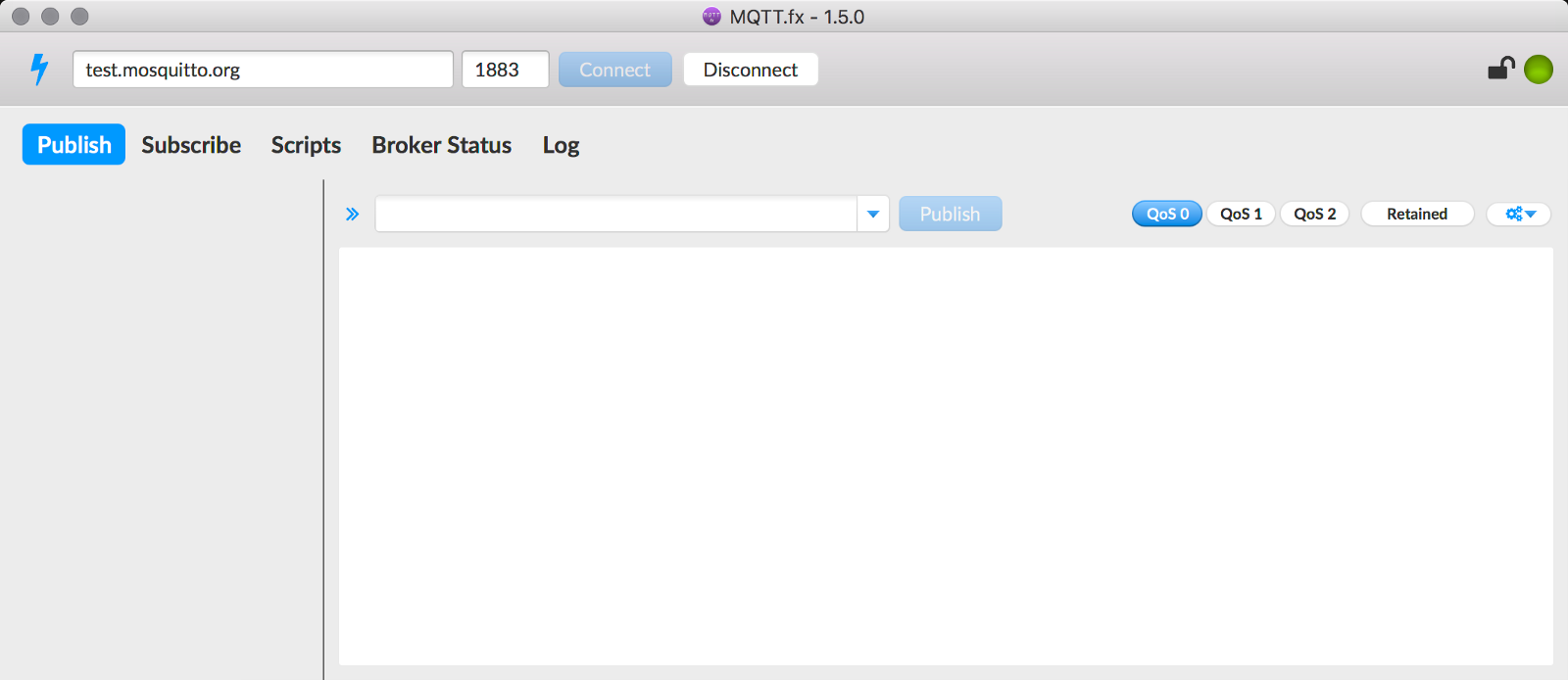The image size is (1568, 680).
Task: Switch to the Subscribe tab
Action: point(191,144)
